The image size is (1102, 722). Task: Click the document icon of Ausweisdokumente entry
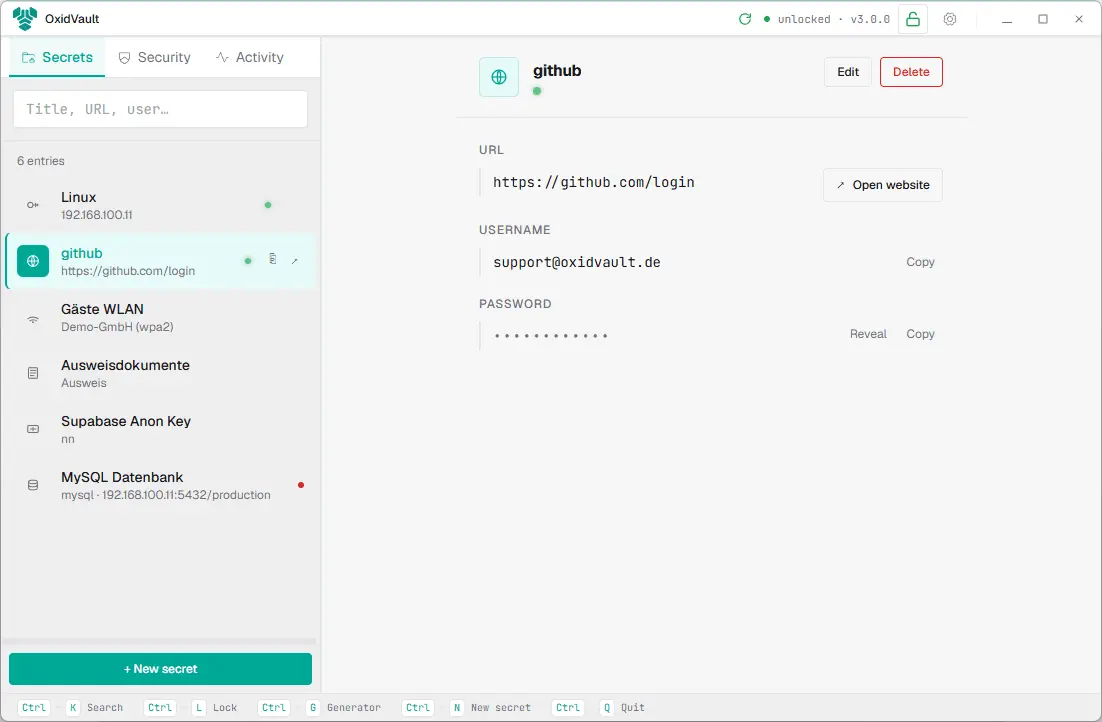[33, 373]
